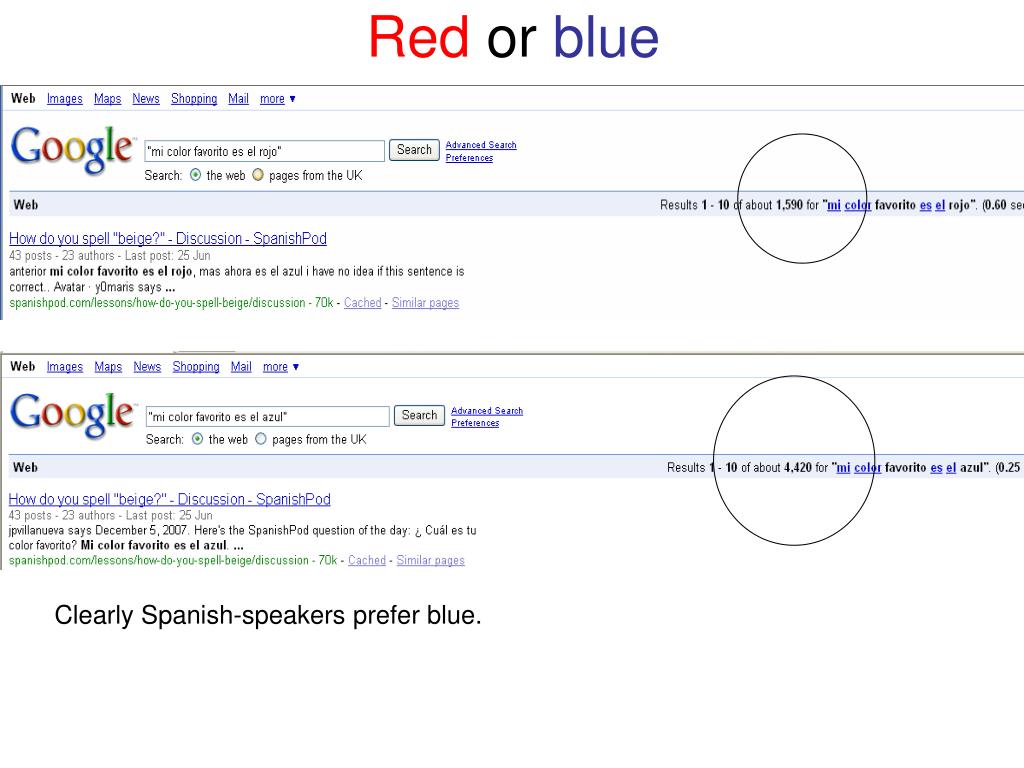Open Maps in bottom navigation bar
This screenshot has height=768, width=1024.
click(108, 367)
